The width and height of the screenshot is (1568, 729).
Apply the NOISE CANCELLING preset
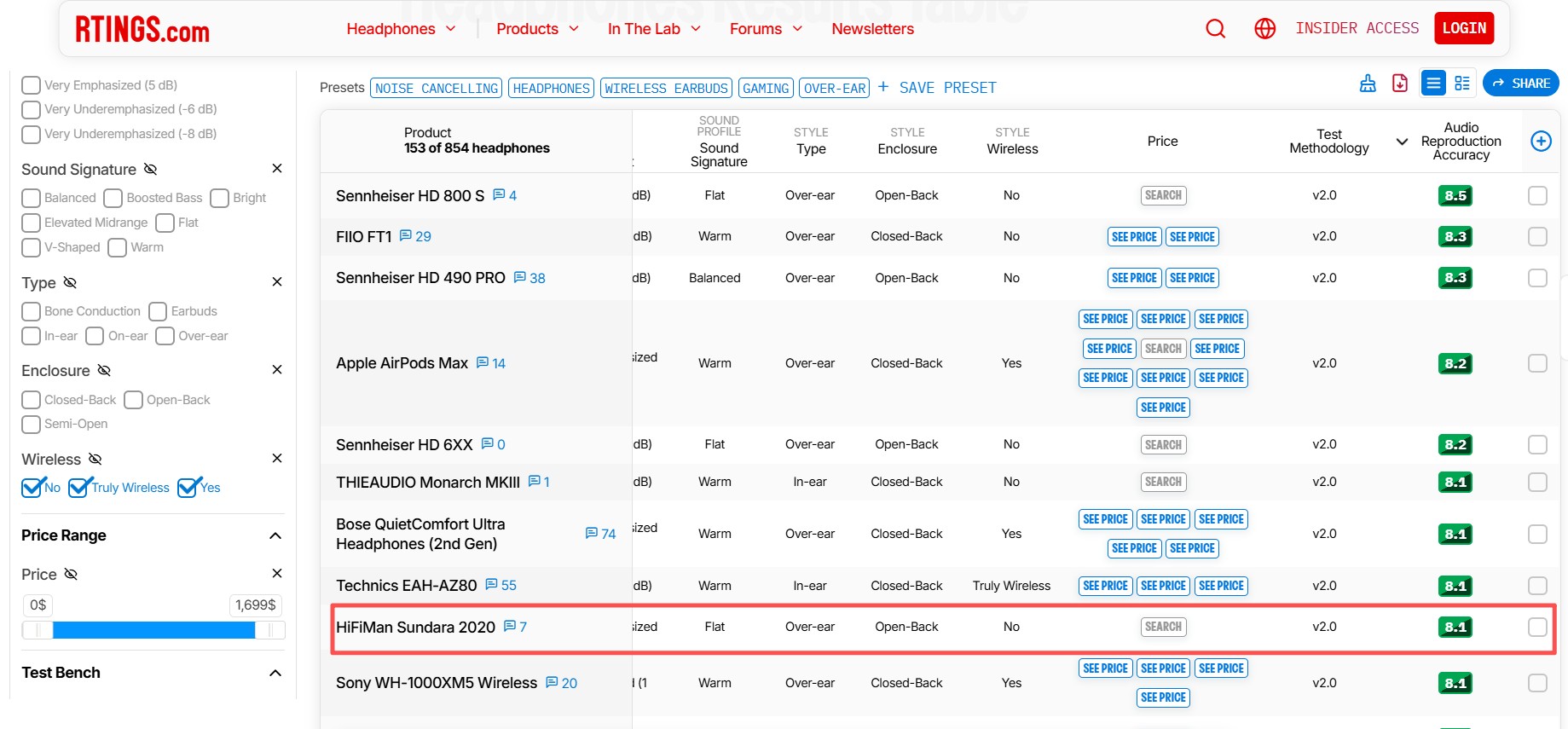(x=437, y=89)
